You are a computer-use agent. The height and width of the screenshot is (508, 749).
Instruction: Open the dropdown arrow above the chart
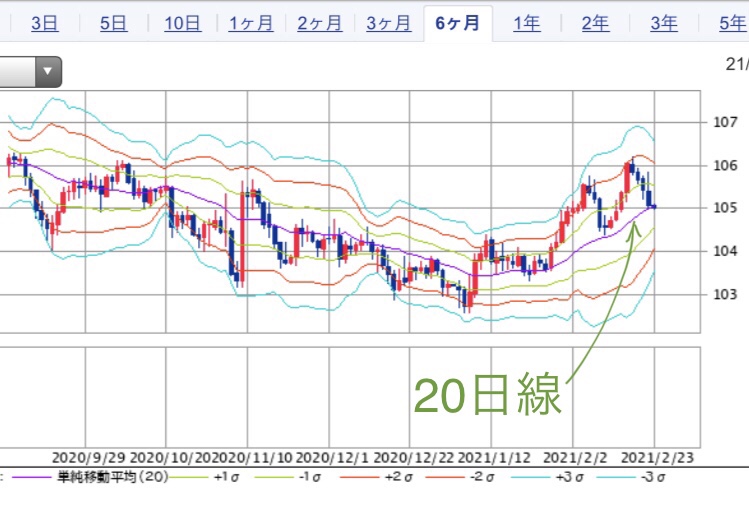tap(48, 71)
